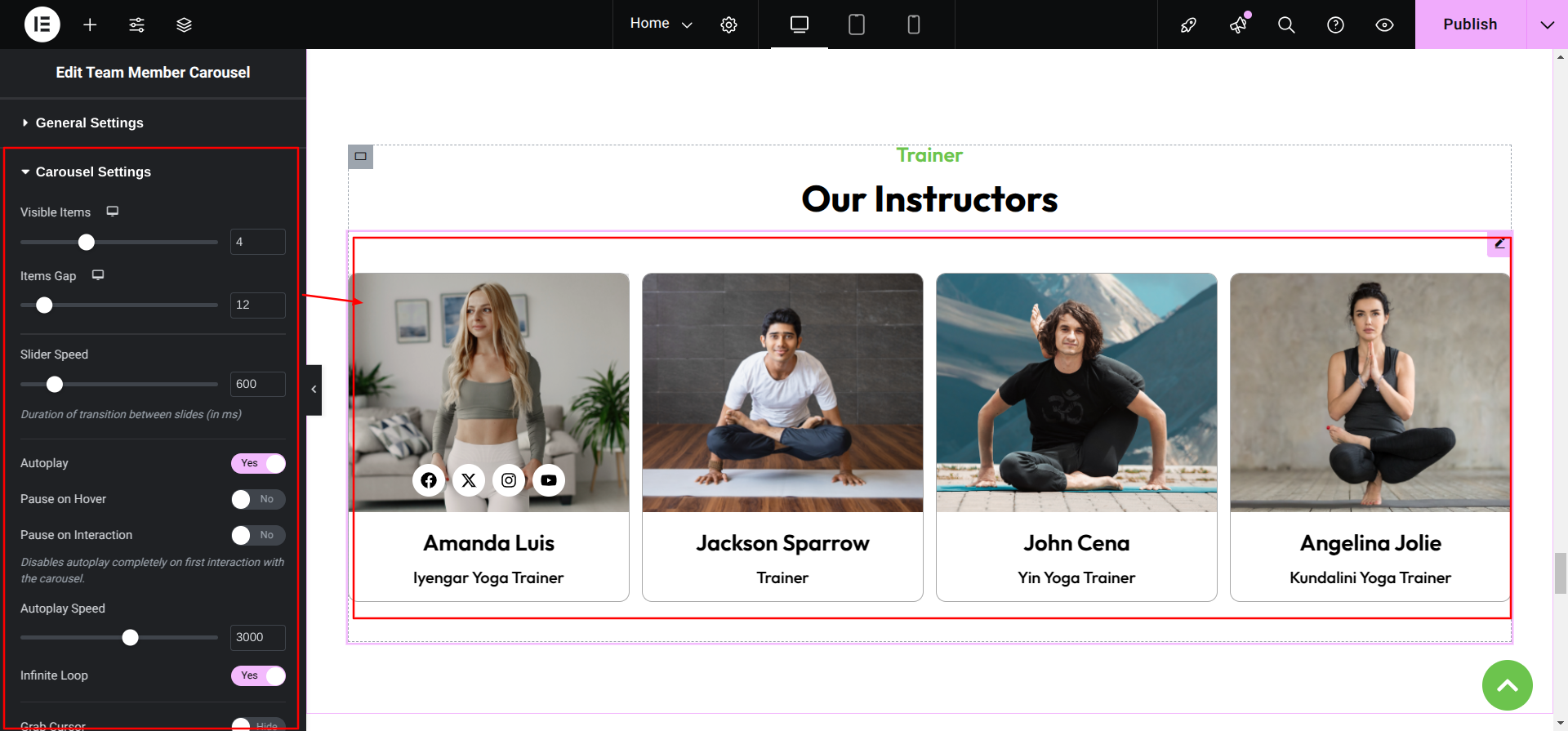Click the Publish button
Viewport: 1568px width, 731px height.
click(1470, 25)
